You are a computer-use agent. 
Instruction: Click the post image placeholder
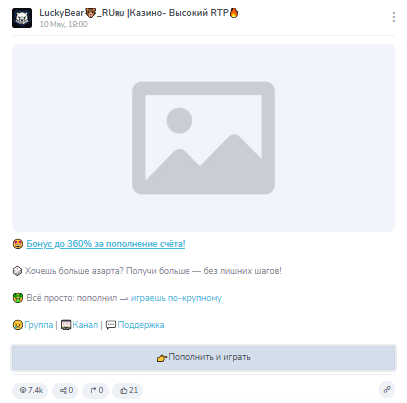(203, 138)
